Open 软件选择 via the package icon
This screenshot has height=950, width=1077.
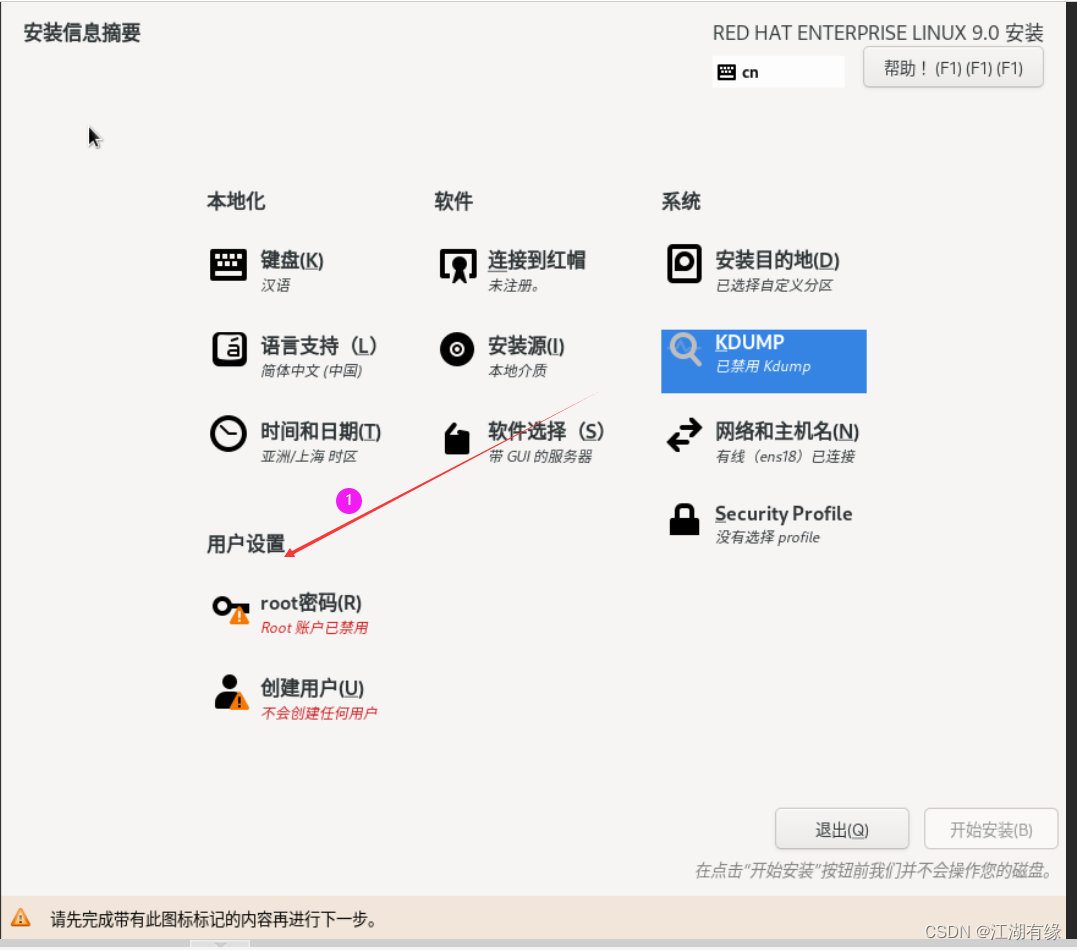click(x=457, y=437)
